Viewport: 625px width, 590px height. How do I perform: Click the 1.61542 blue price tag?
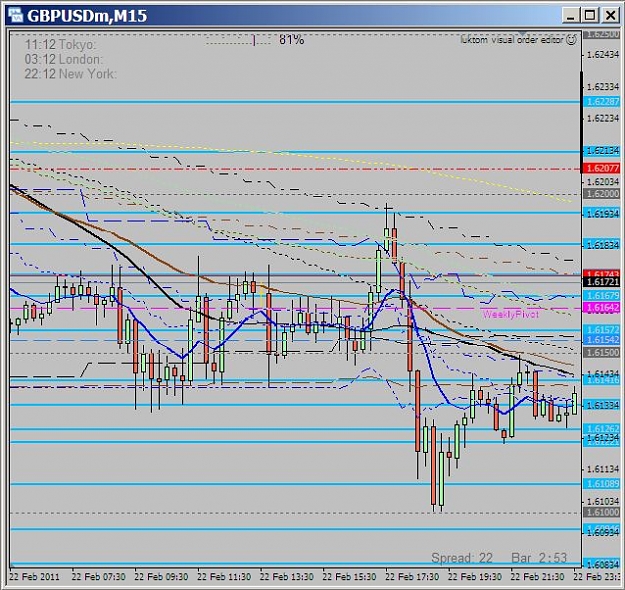pos(602,339)
